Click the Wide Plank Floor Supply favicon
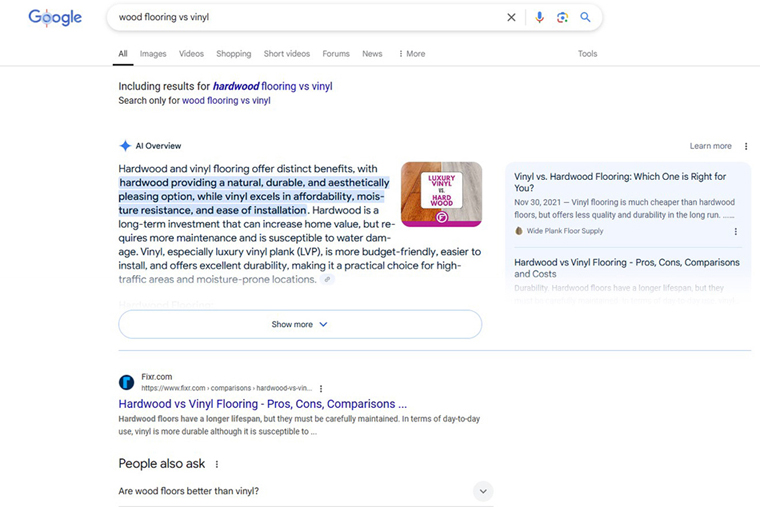 519,231
